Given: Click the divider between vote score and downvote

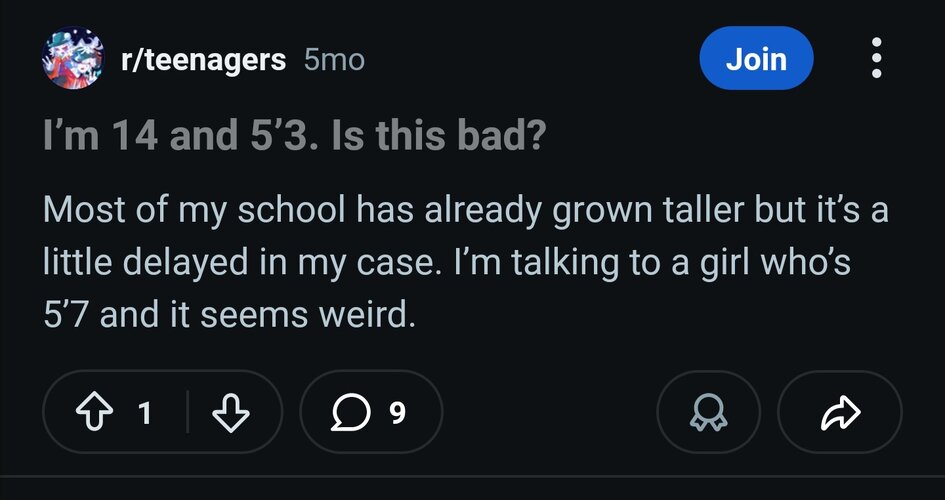Looking at the screenshot, I should coord(187,411).
